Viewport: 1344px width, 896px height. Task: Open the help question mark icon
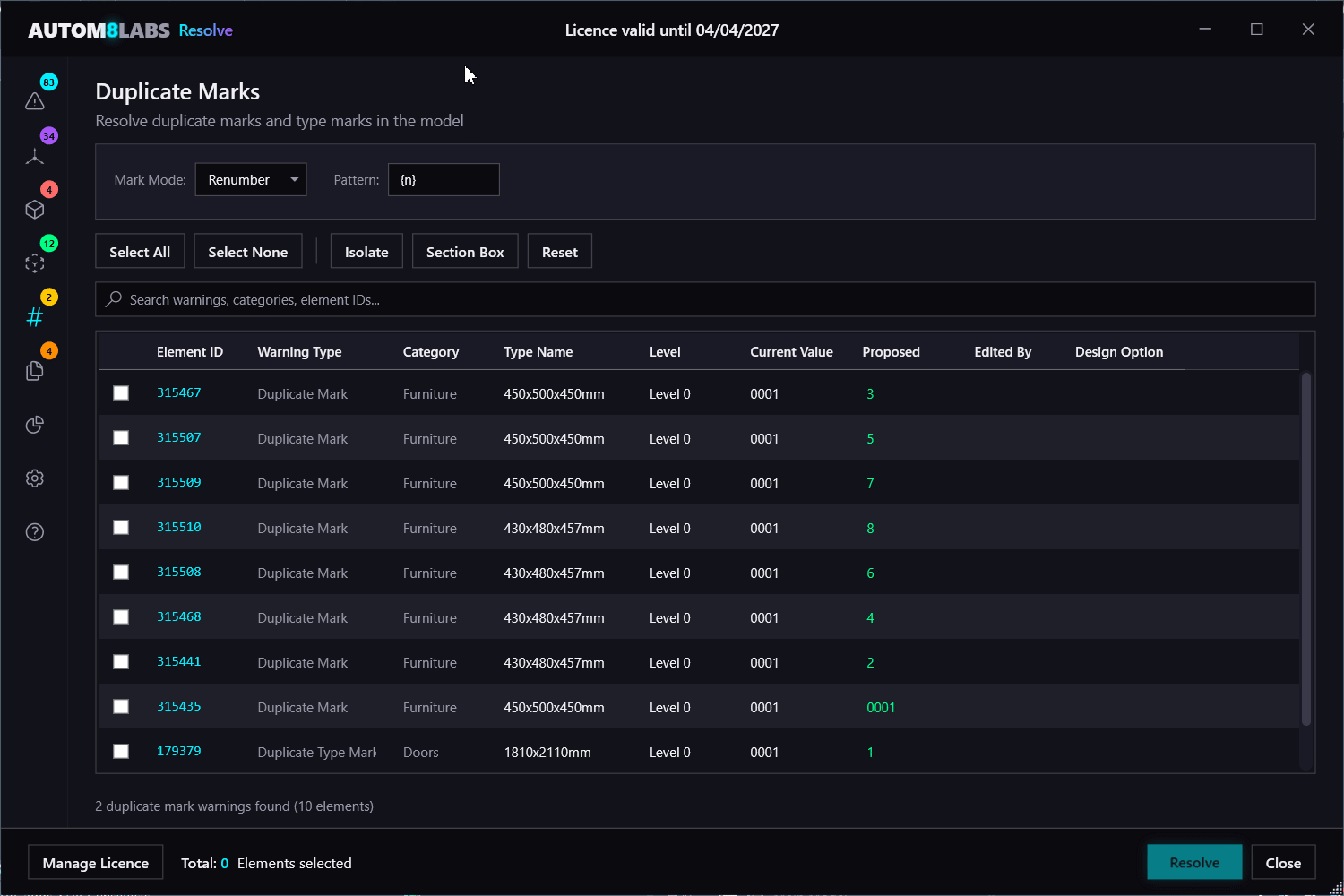(x=35, y=532)
